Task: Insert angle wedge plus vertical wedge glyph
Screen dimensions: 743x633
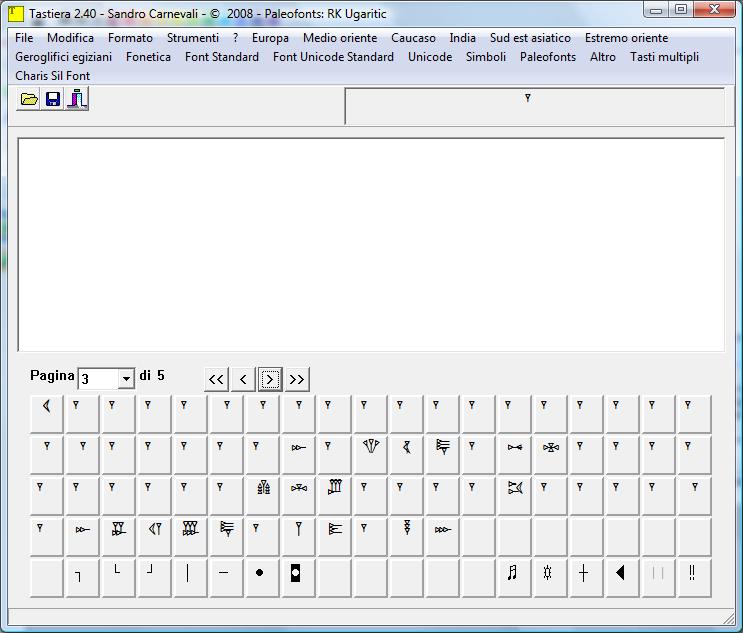Action: (154, 537)
